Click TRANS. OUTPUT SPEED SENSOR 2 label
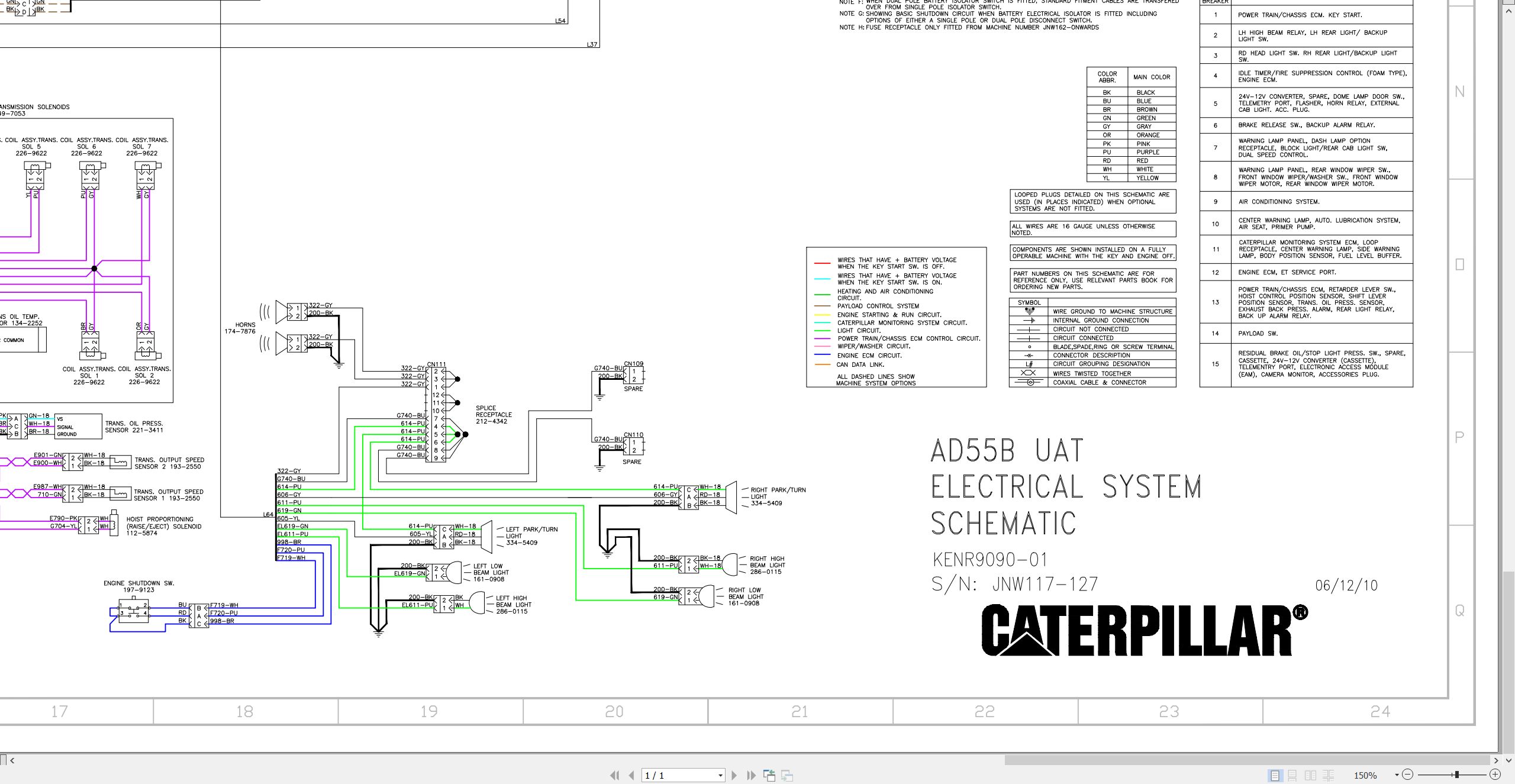Screen dimensions: 1515x784 click(x=169, y=463)
